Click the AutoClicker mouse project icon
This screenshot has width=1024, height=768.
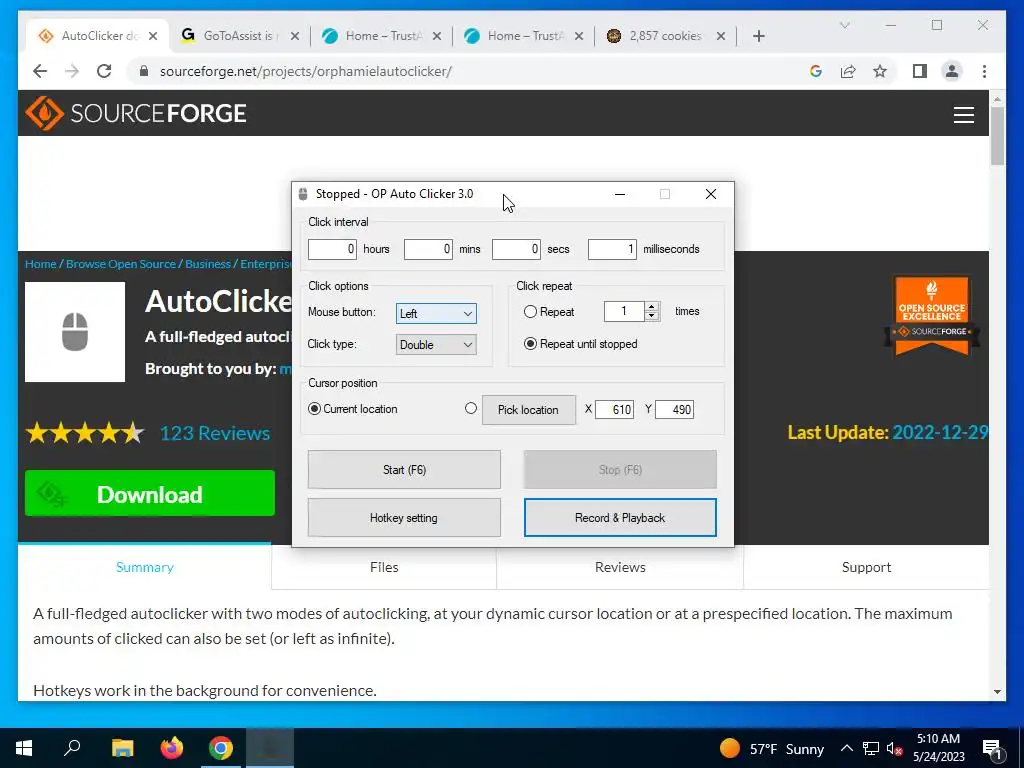point(75,332)
